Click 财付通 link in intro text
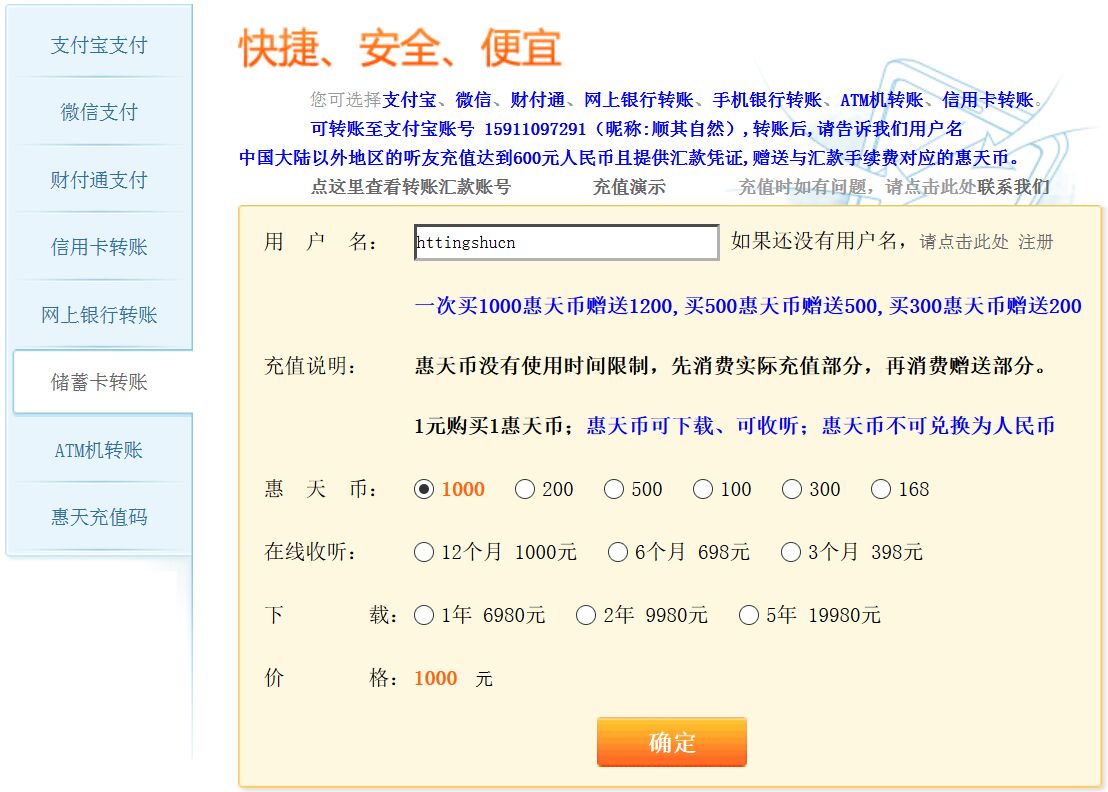Viewport: 1108px width, 792px height. (x=538, y=100)
